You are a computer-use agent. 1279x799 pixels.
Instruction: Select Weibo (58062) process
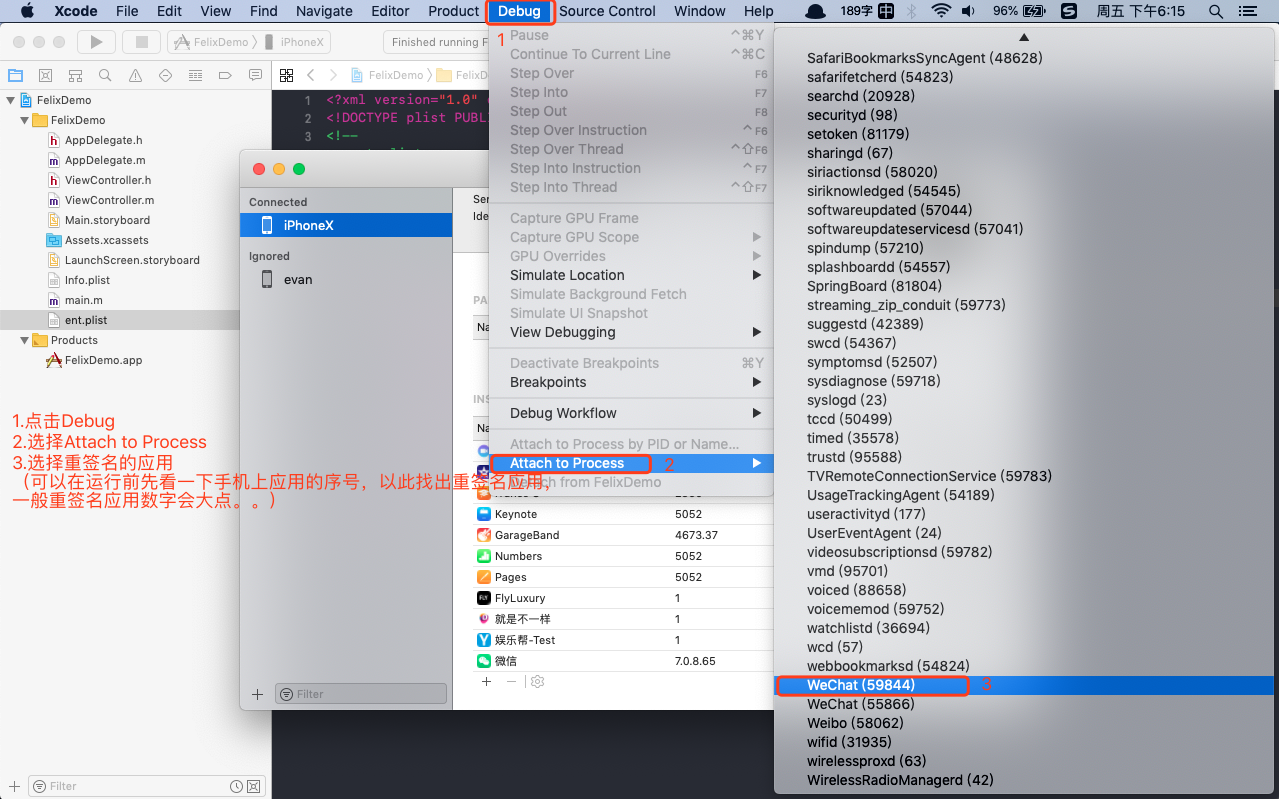(x=1026, y=723)
